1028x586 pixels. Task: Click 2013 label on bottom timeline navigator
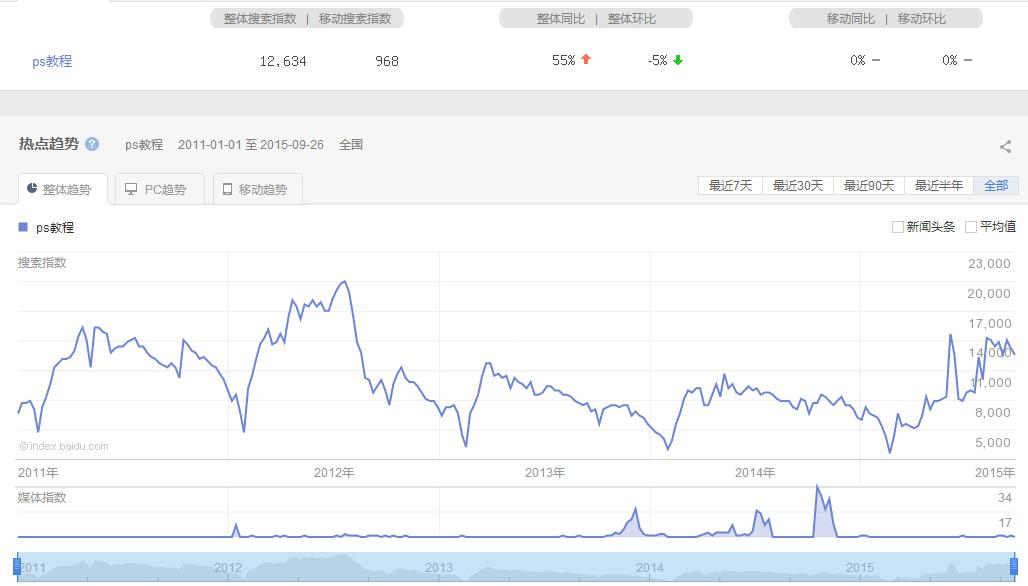click(439, 568)
